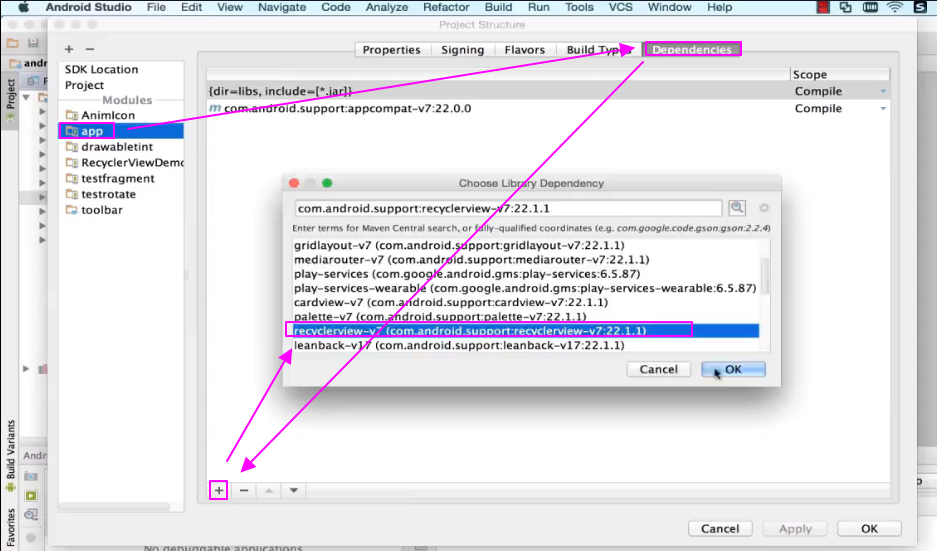This screenshot has width=937, height=551.
Task: Select mediarouter-v7 library entry
Action: click(526, 259)
